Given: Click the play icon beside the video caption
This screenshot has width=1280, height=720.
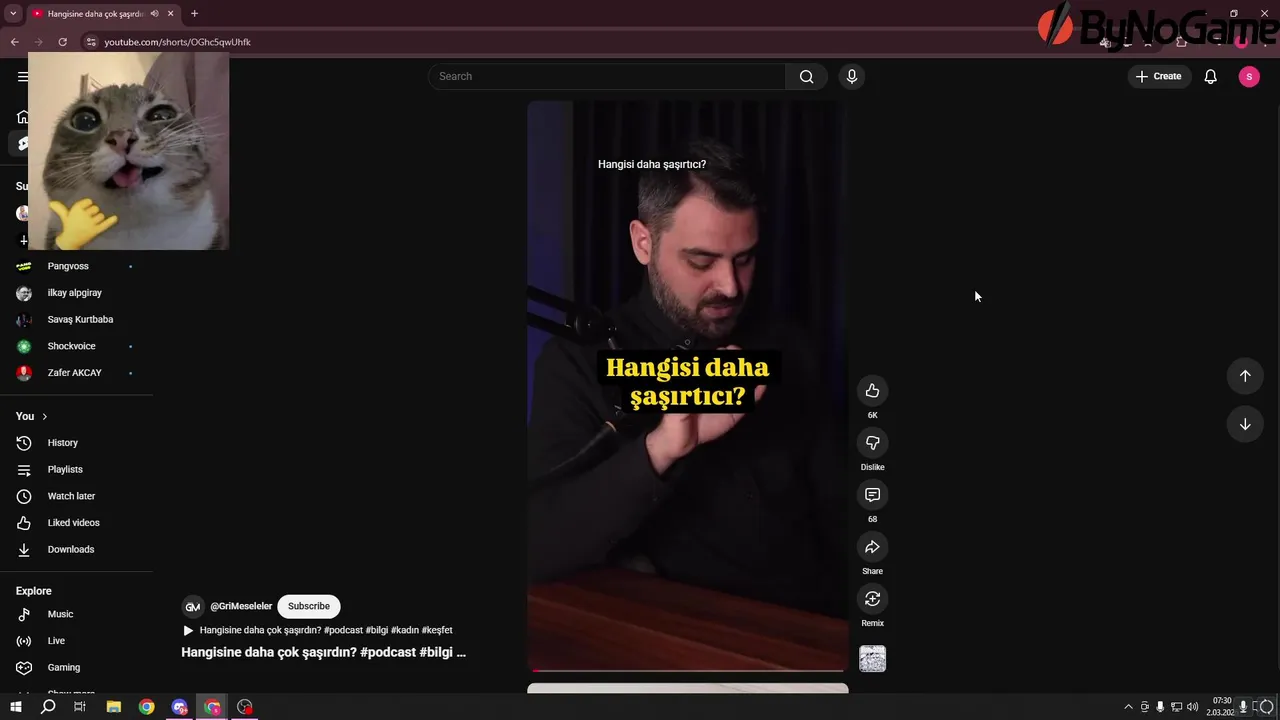Looking at the screenshot, I should click(188, 630).
